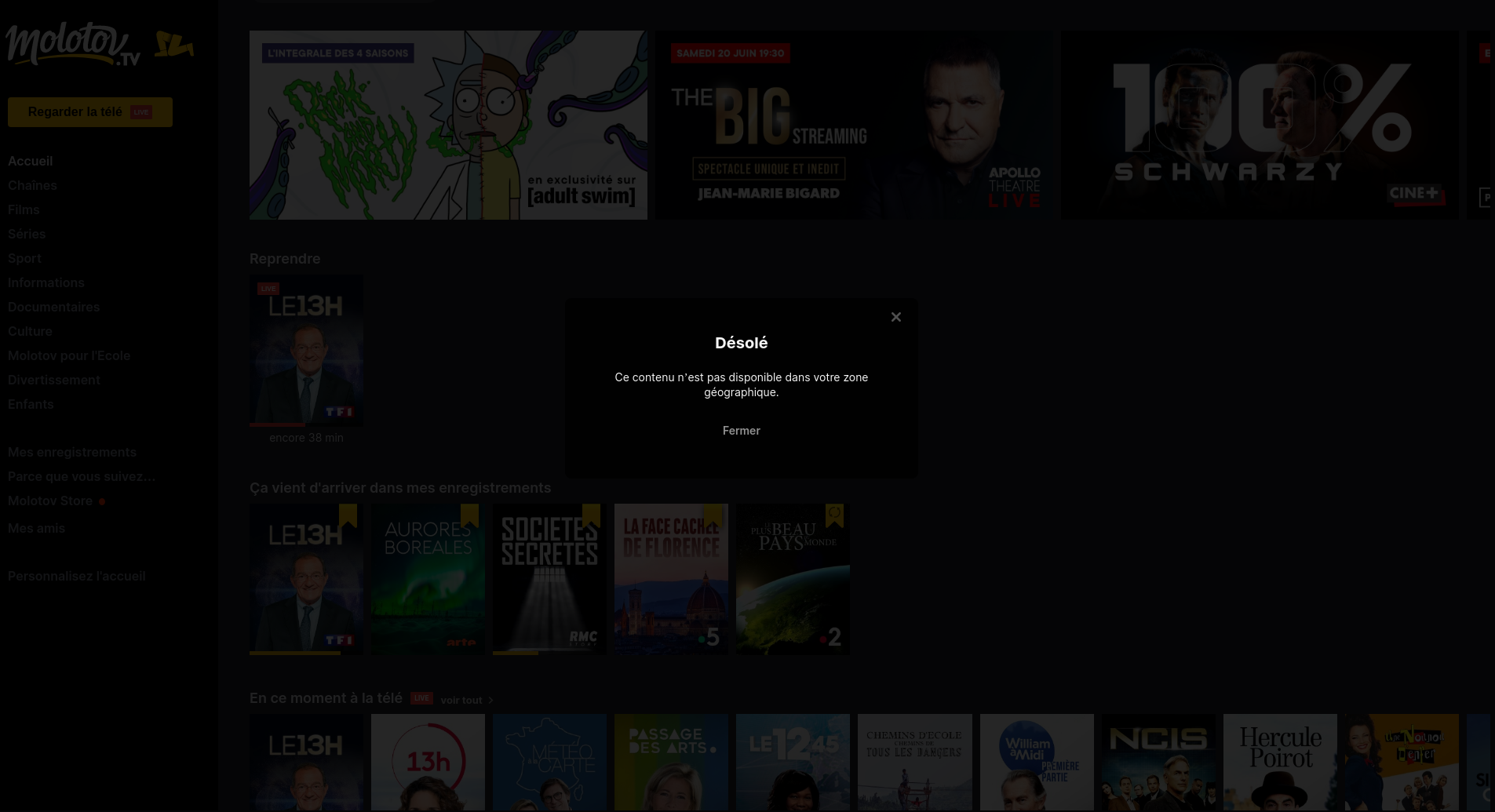Navigate to Sport in the sidebar
Image resolution: width=1495 pixels, height=812 pixels.
25,258
